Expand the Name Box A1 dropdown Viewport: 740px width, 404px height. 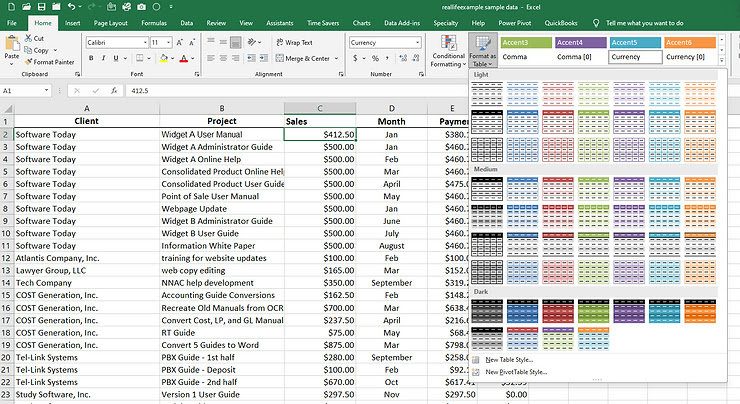click(46, 91)
